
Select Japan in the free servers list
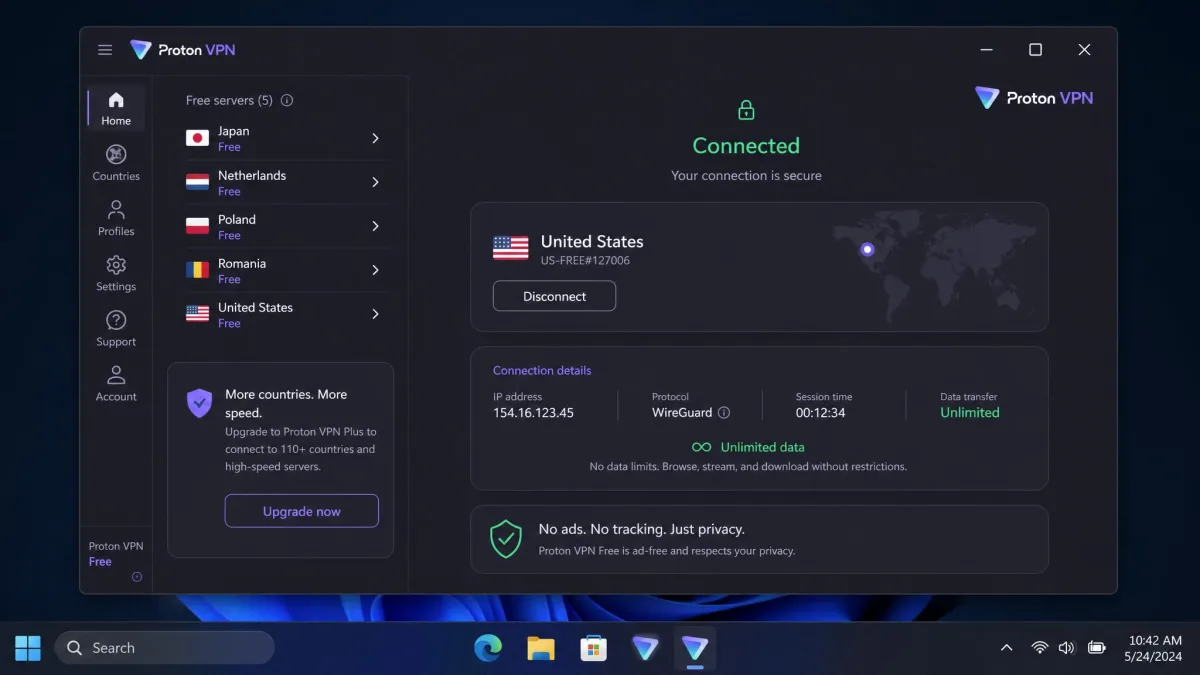286,138
